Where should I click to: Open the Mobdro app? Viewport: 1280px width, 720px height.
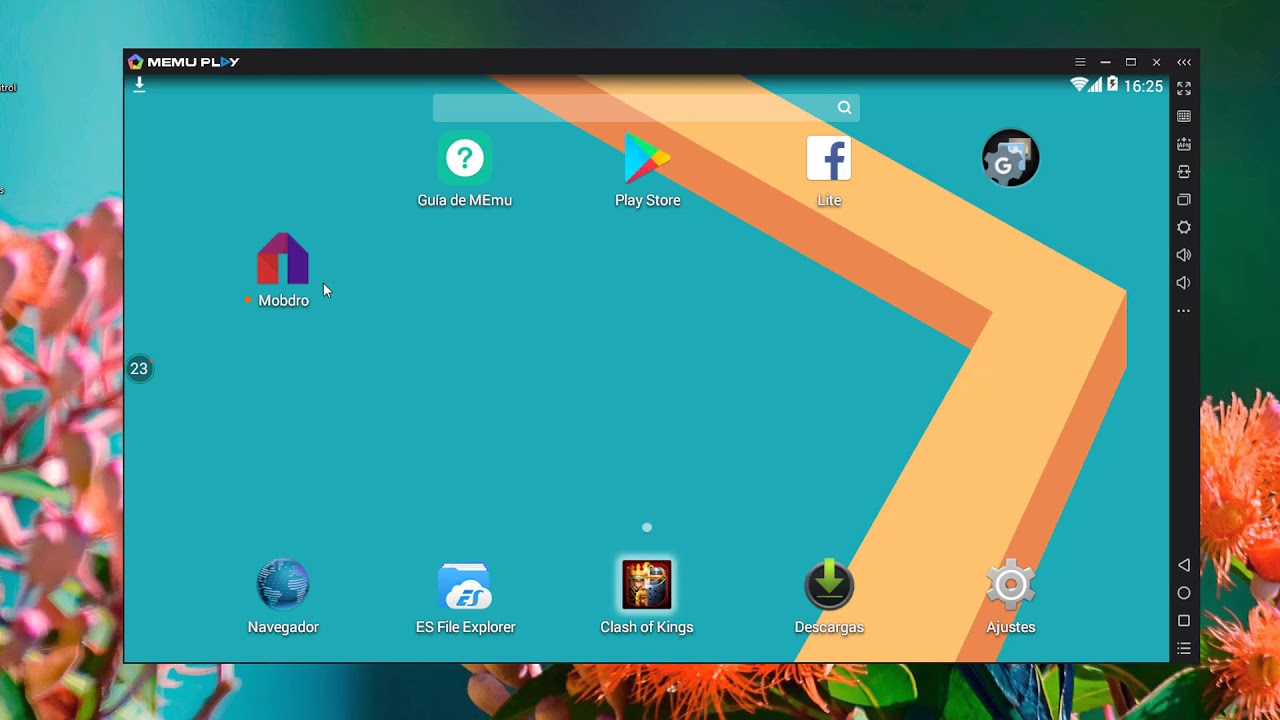click(x=283, y=260)
